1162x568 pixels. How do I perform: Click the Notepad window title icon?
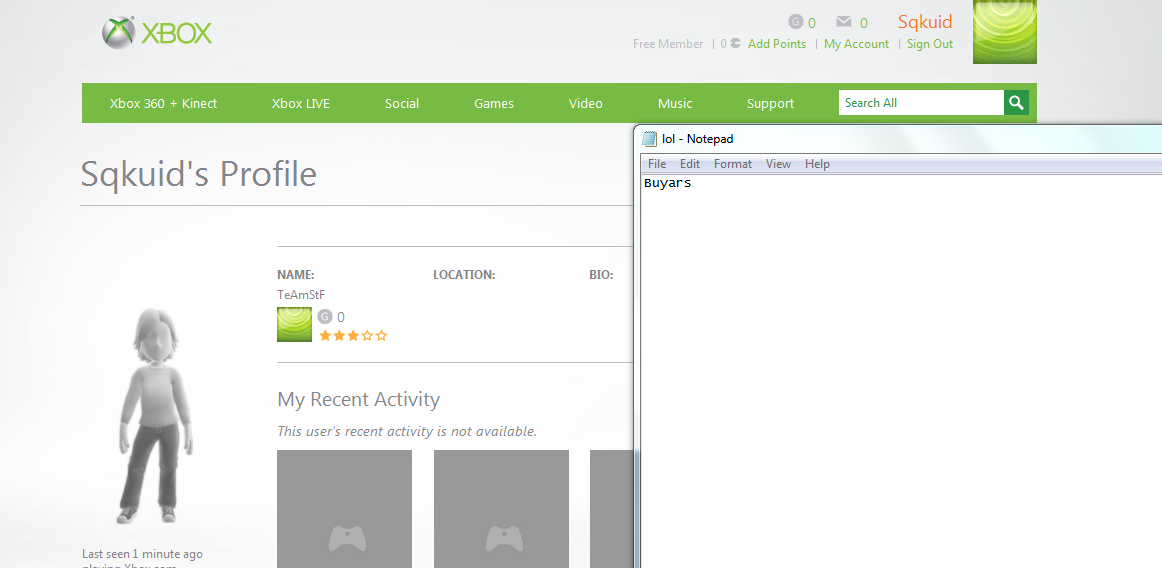pyautogui.click(x=650, y=139)
